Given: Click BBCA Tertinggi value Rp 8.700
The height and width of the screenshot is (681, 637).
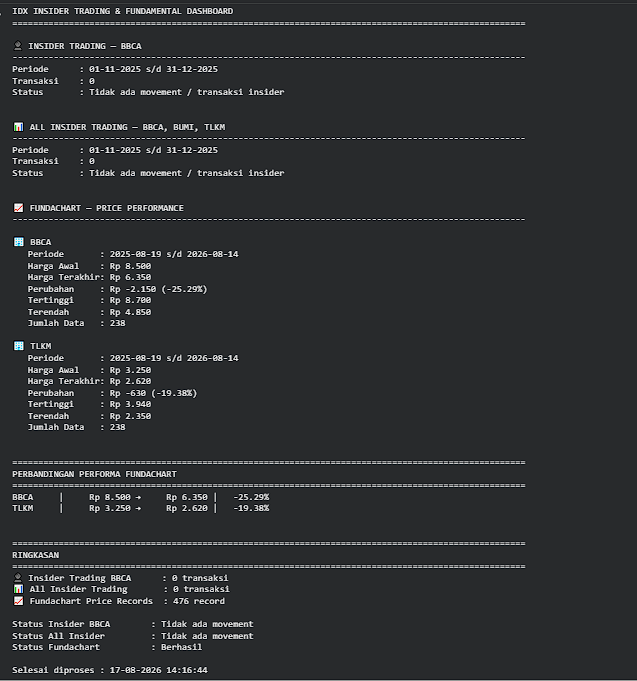Looking at the screenshot, I should click(130, 300).
